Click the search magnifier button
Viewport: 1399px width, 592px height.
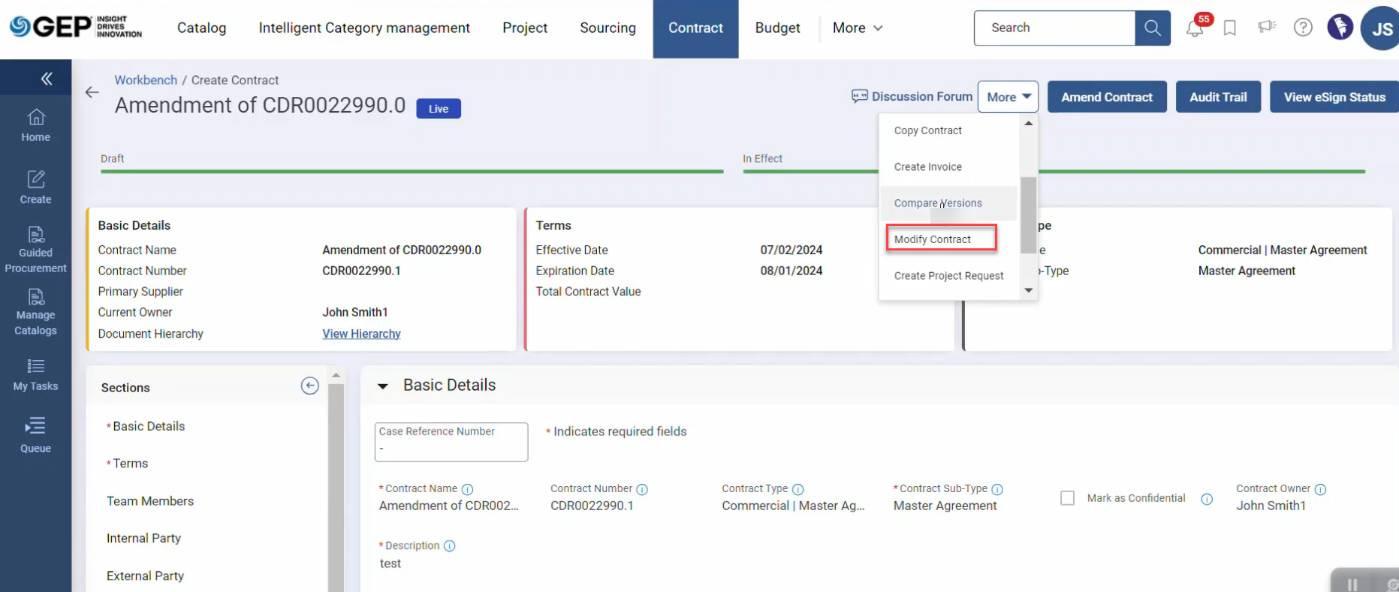tap(1153, 28)
